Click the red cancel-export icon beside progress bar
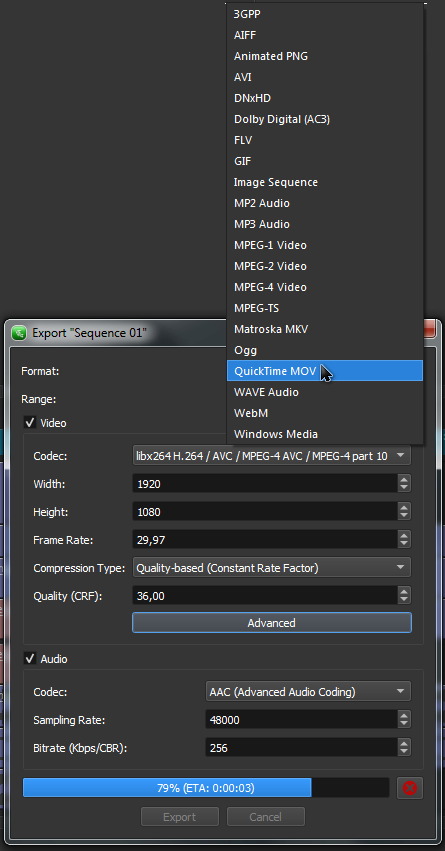The image size is (445, 851). [410, 788]
